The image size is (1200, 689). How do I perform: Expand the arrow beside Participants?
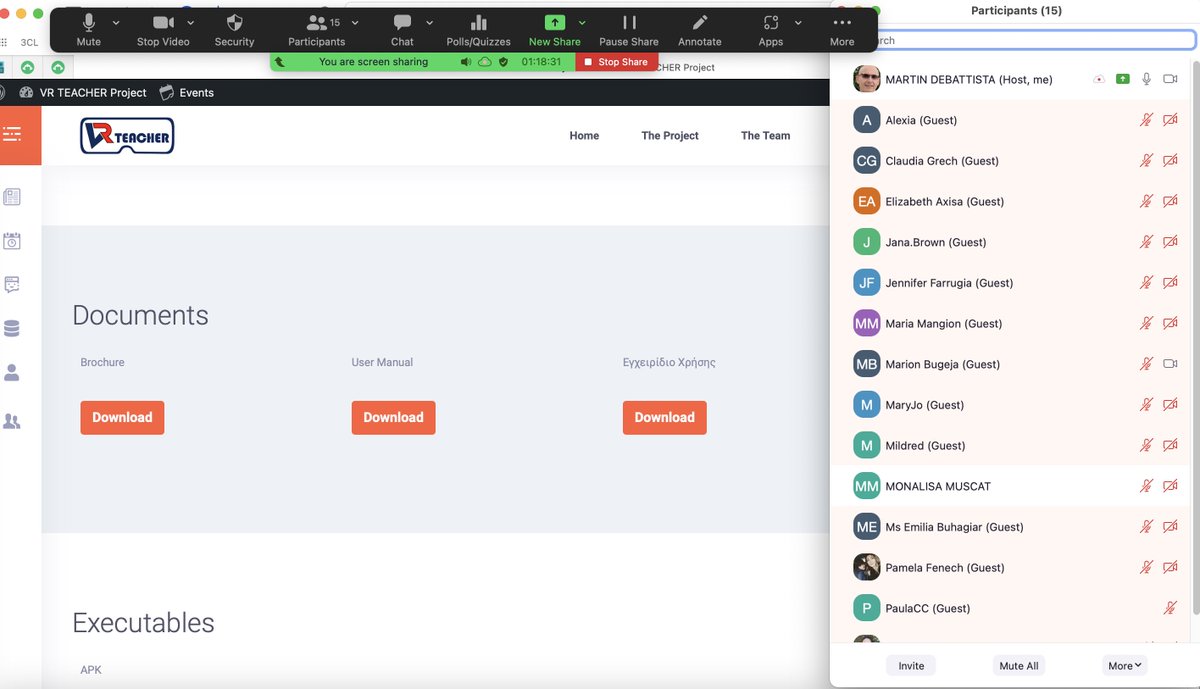click(355, 22)
